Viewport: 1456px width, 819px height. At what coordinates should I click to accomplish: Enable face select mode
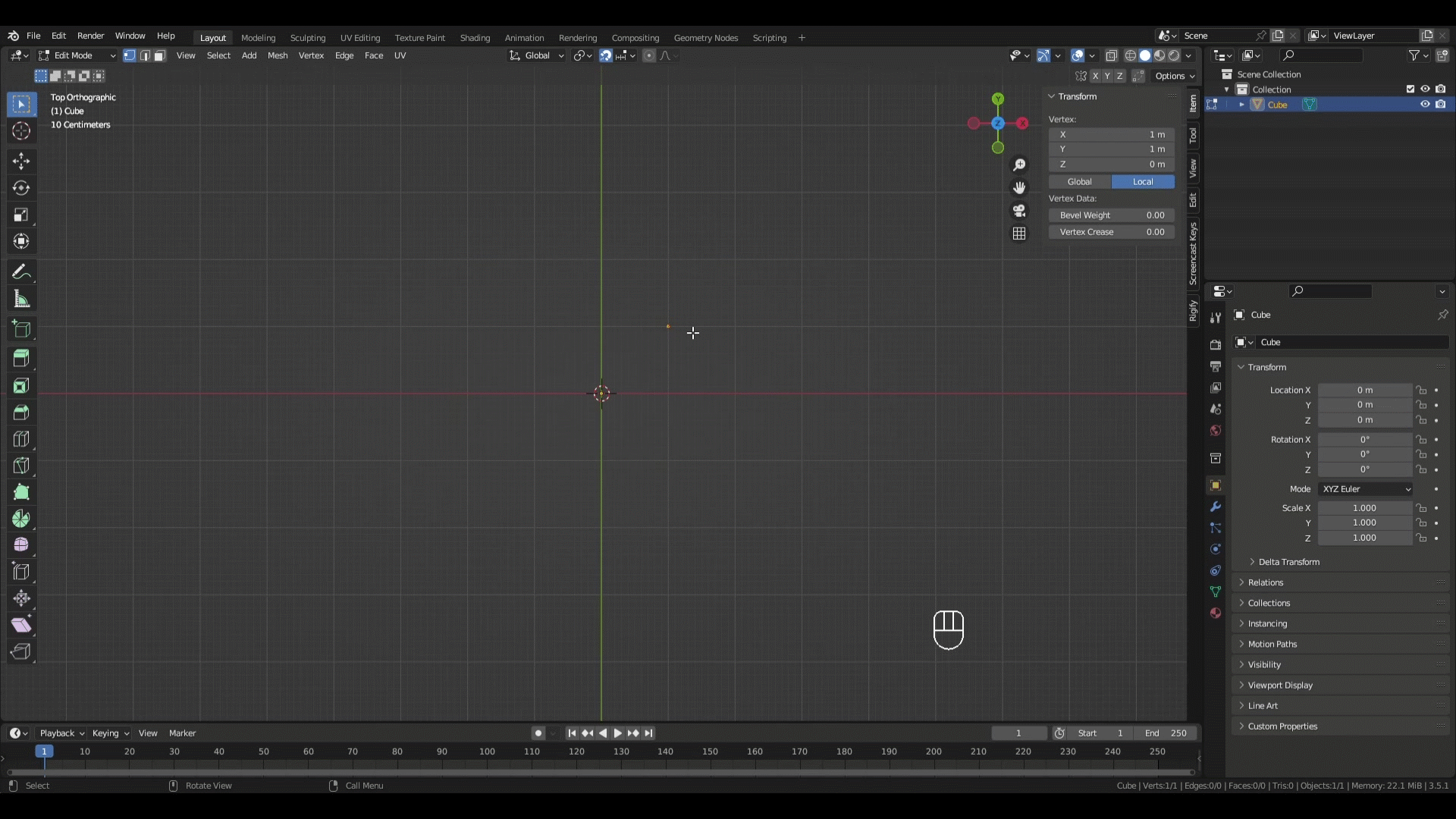point(160,55)
